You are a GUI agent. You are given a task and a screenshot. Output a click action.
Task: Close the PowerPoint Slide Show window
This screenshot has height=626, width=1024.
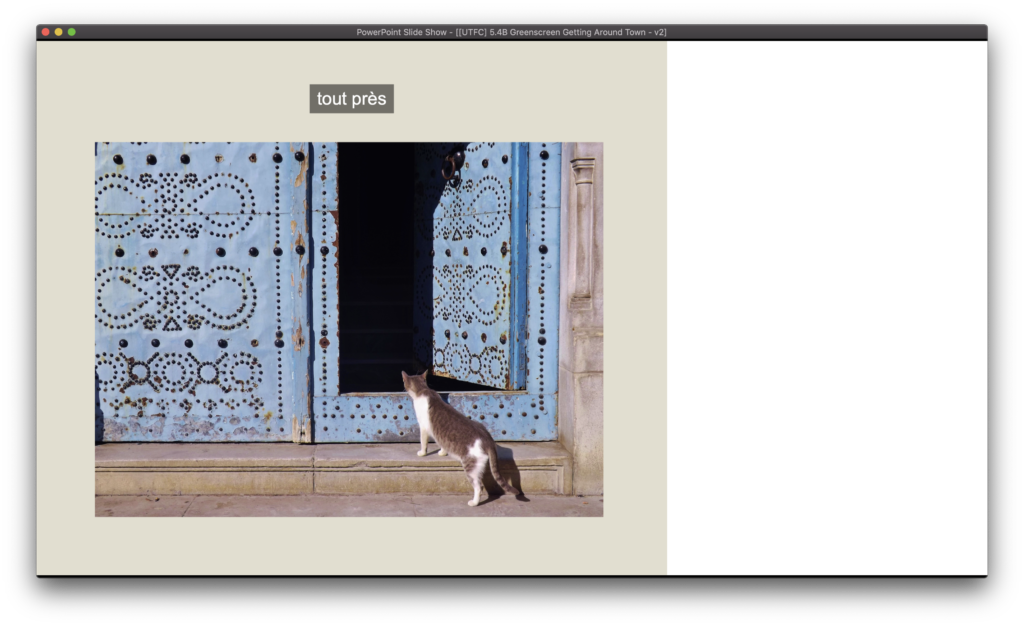point(45,32)
